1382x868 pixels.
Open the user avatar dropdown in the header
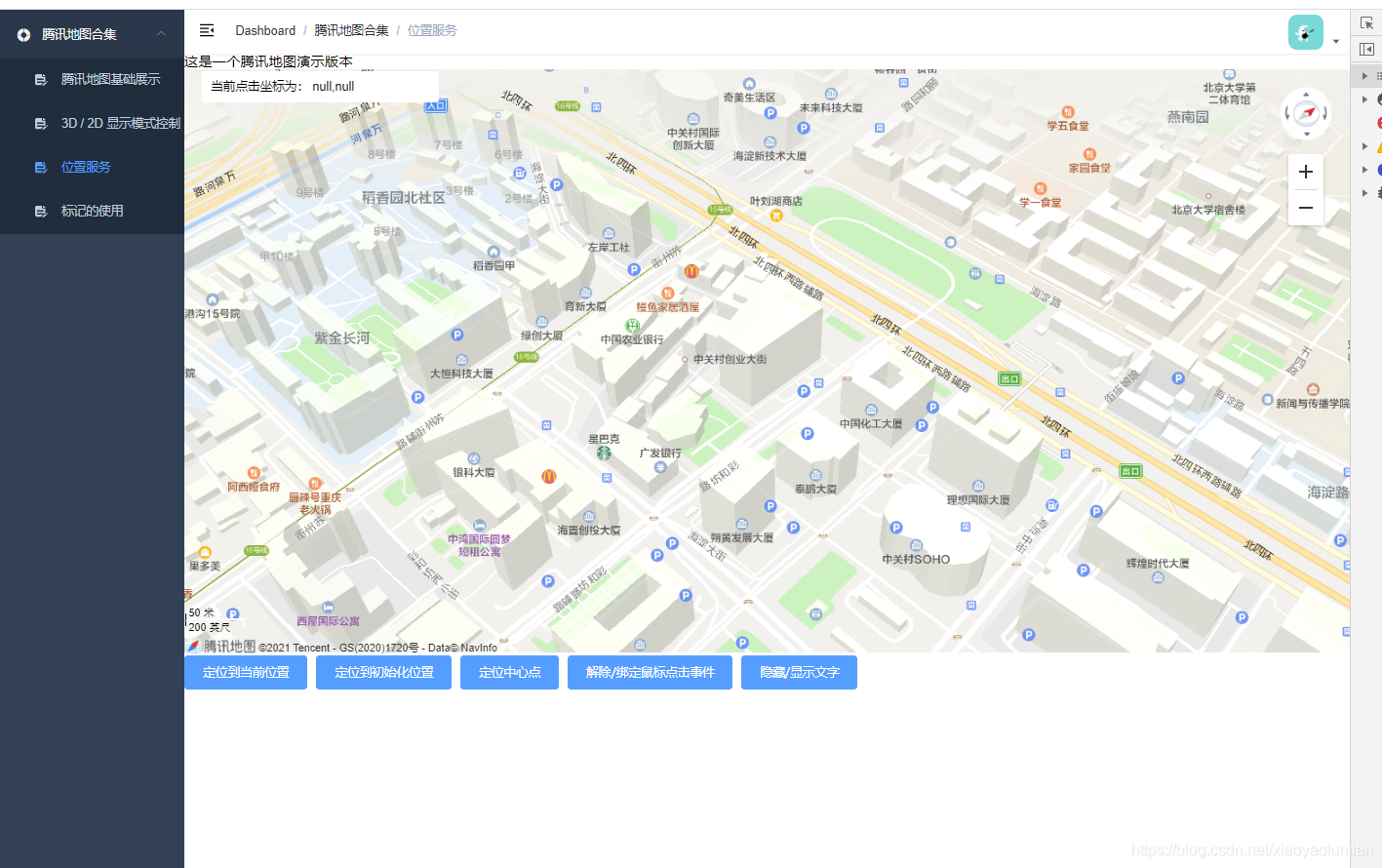pyautogui.click(x=1313, y=32)
